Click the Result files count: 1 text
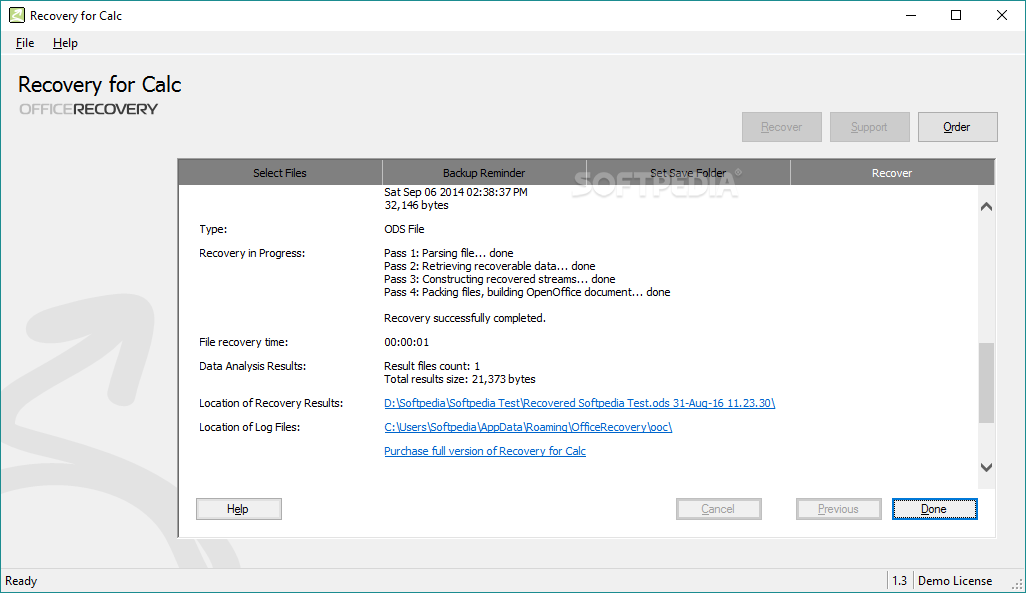 432,367
